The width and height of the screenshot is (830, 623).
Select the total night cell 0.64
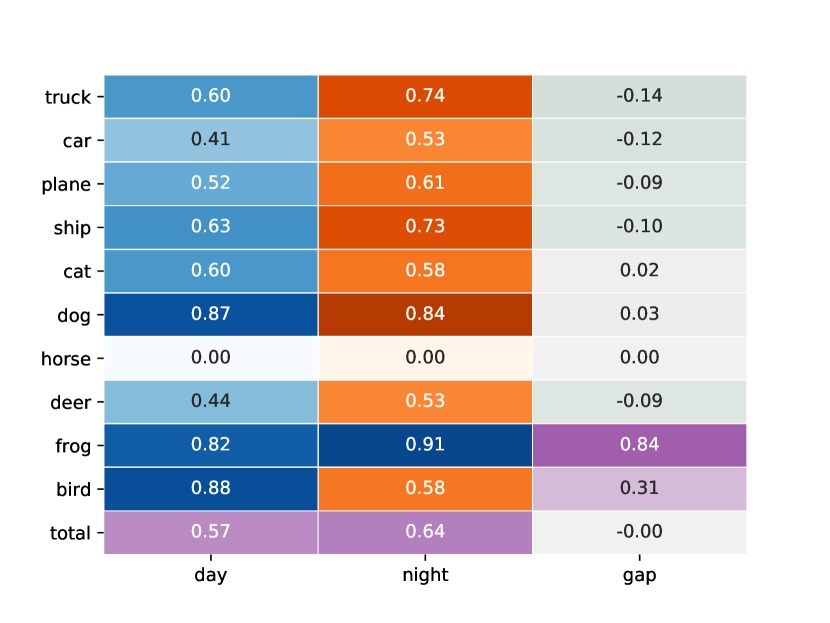[x=425, y=532]
